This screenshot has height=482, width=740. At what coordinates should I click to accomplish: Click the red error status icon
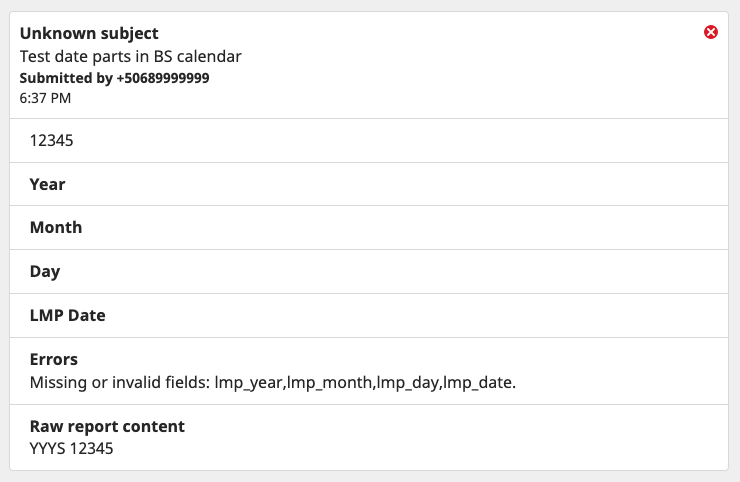point(711,32)
